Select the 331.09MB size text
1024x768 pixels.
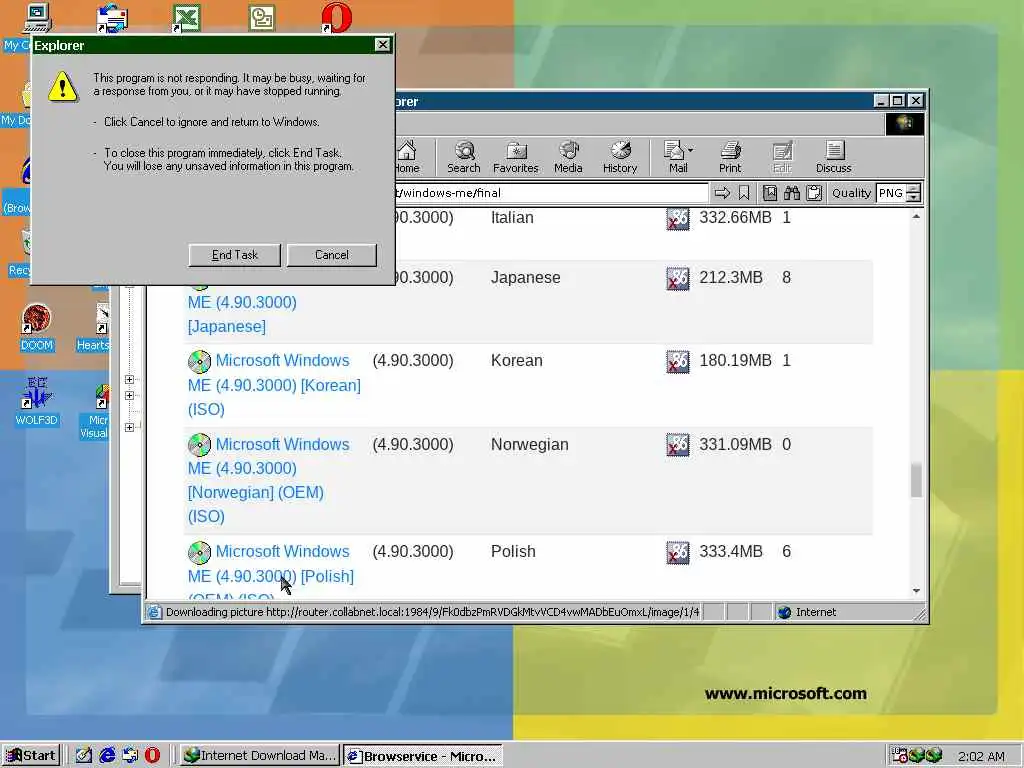[735, 445]
